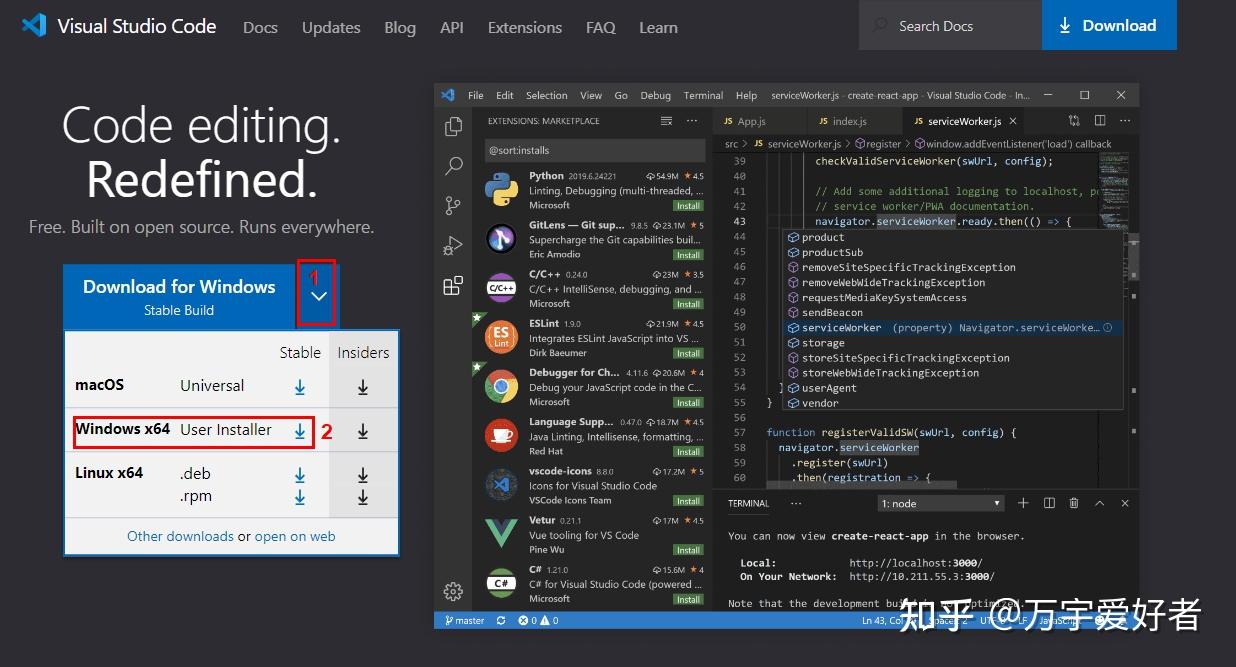Install the Python extension
This screenshot has height=667, width=1236.
[689, 205]
